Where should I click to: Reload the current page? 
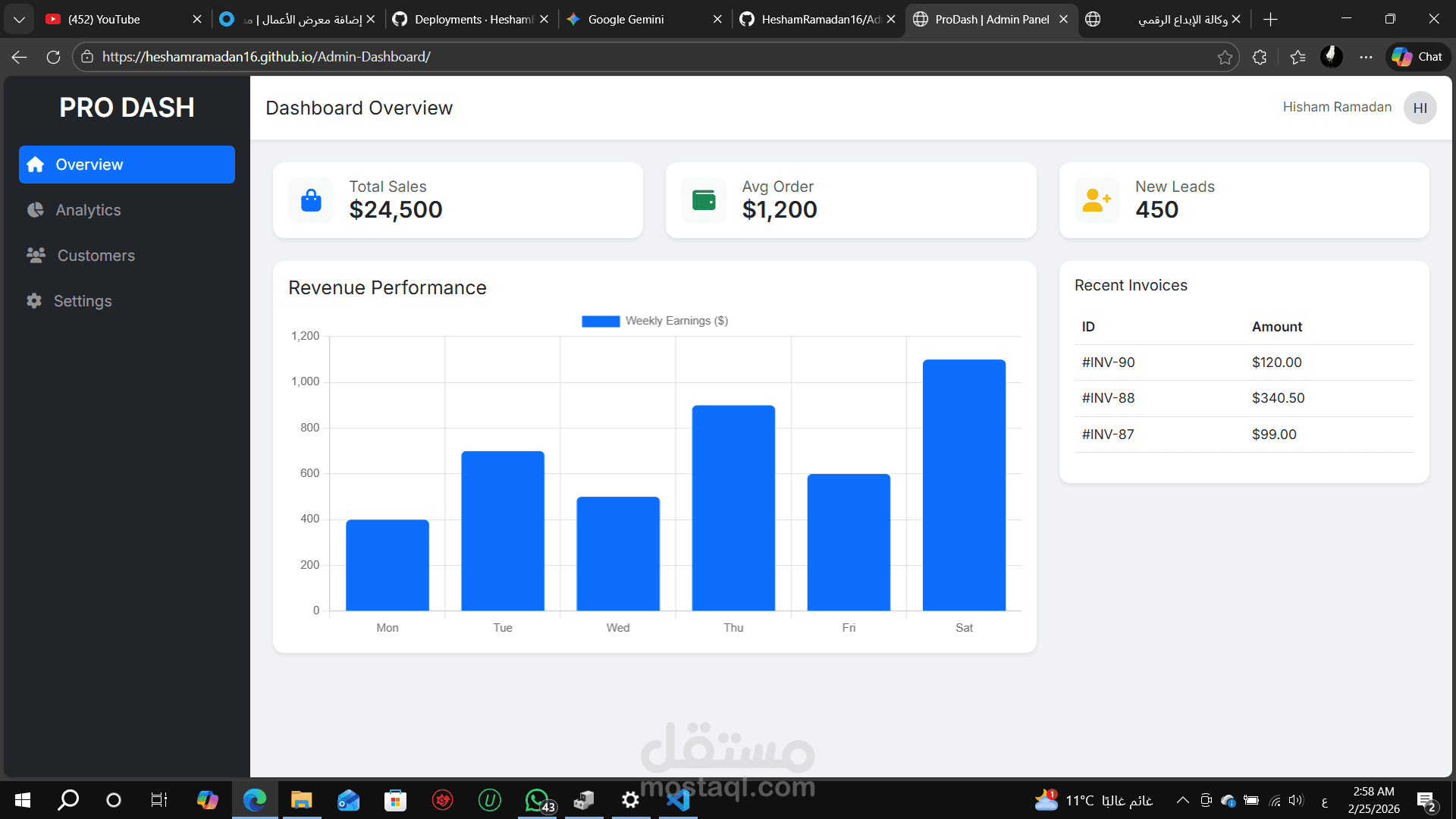[x=53, y=57]
